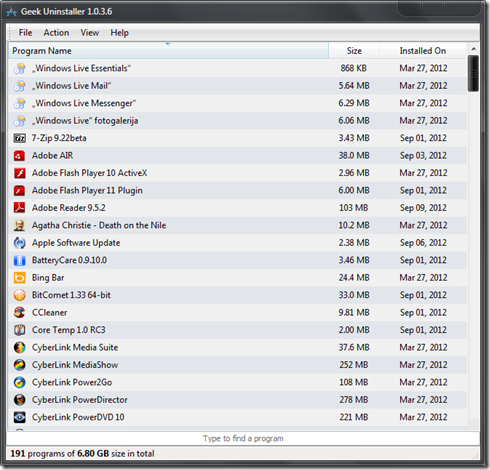This screenshot has height=470, width=490.
Task: Sort by Size column header
Action: (354, 51)
